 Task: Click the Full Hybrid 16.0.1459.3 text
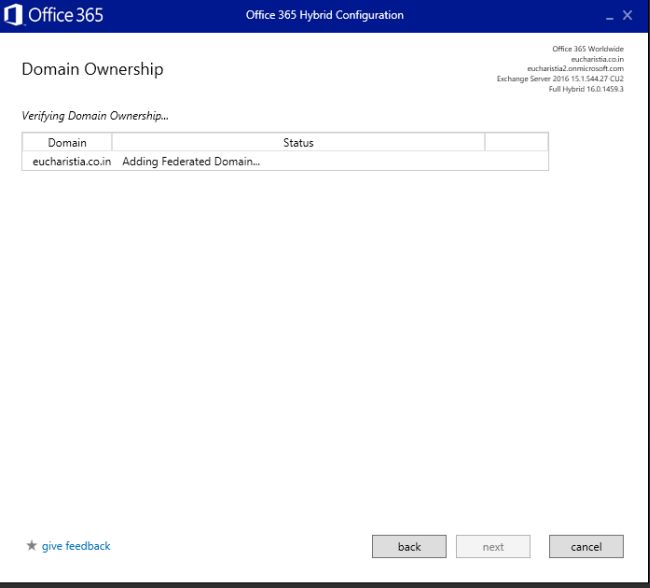[x=586, y=89]
